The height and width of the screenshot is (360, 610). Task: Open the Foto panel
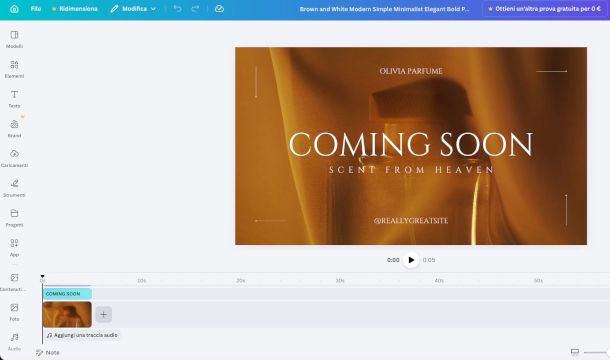(x=14, y=313)
